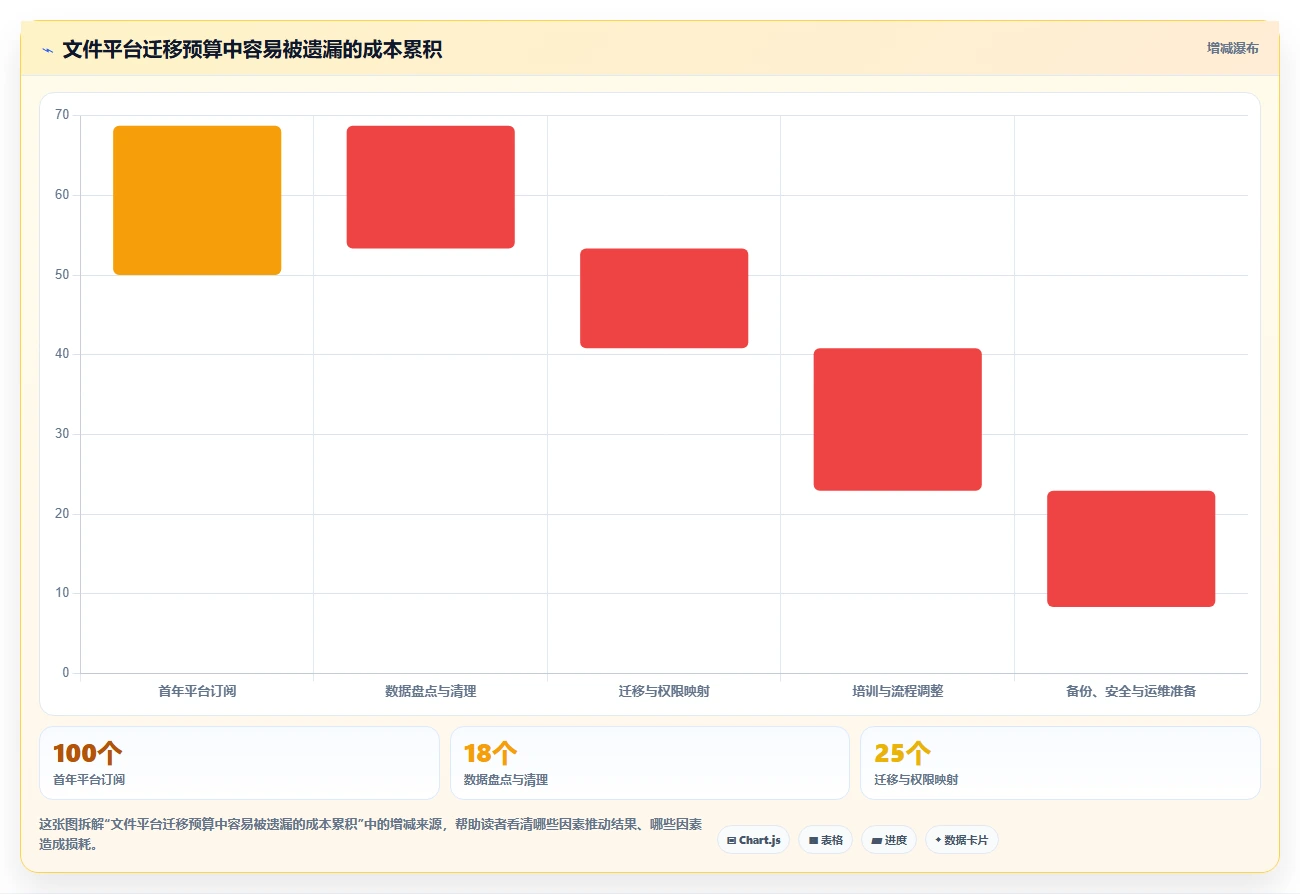Screen dimensions: 1300x894
Task: Click the y-axis value 10
Action: click(x=62, y=593)
